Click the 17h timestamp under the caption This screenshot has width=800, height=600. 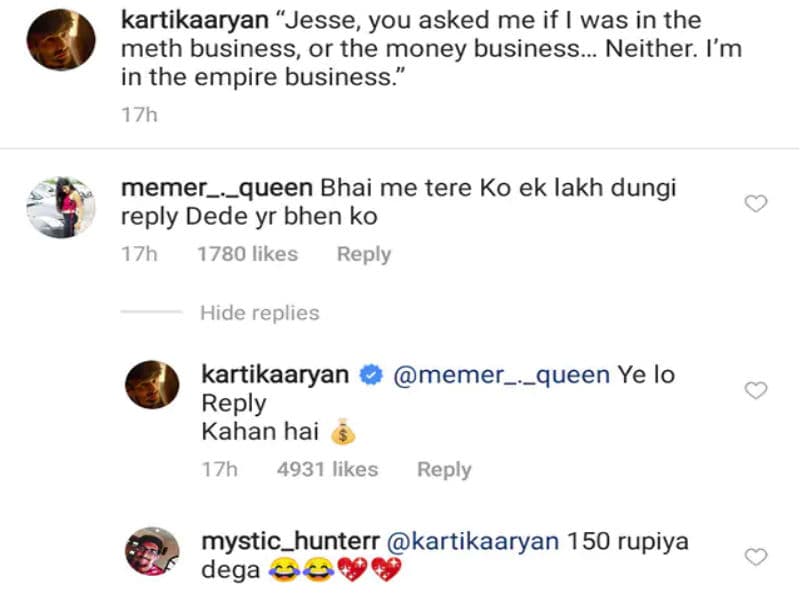point(139,115)
